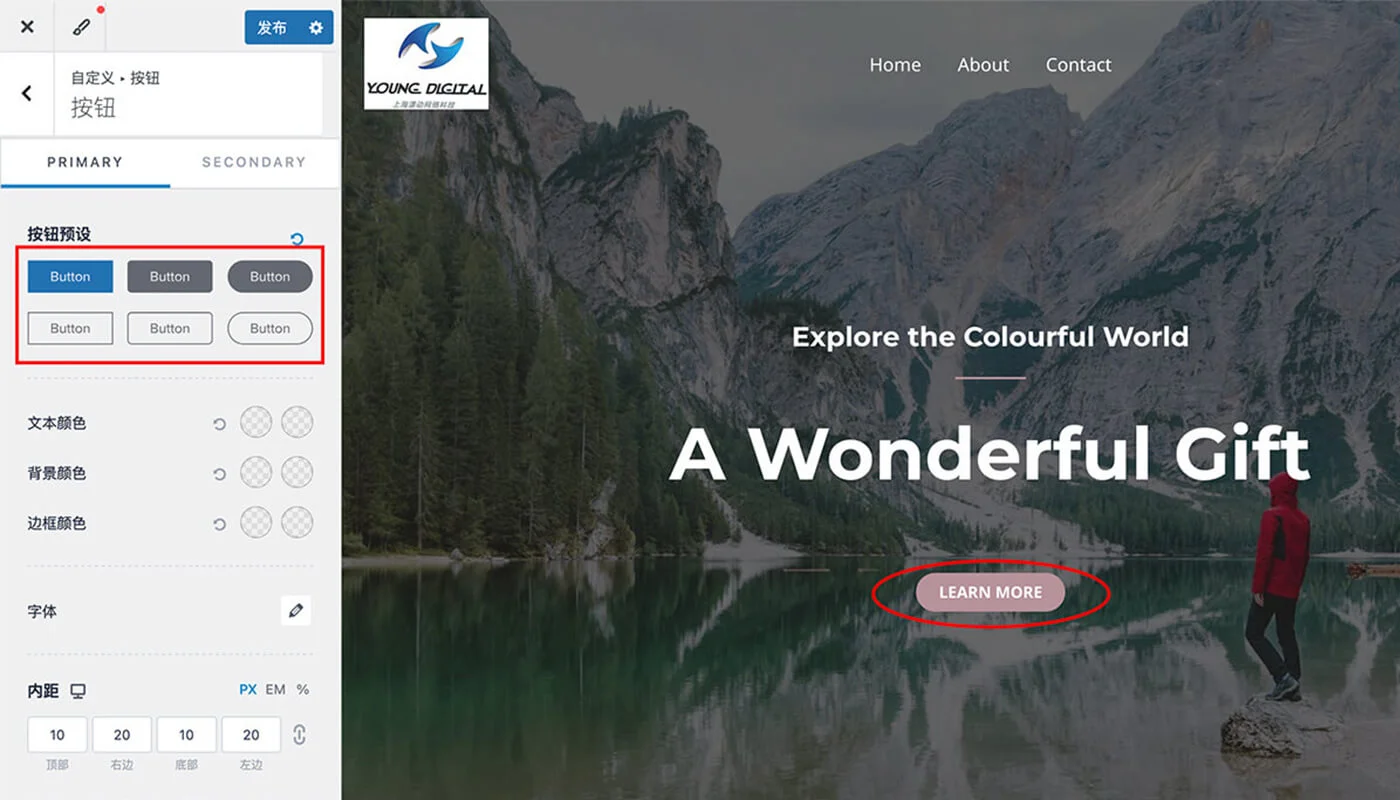Toggle the linked padding values icon

pyautogui.click(x=299, y=735)
